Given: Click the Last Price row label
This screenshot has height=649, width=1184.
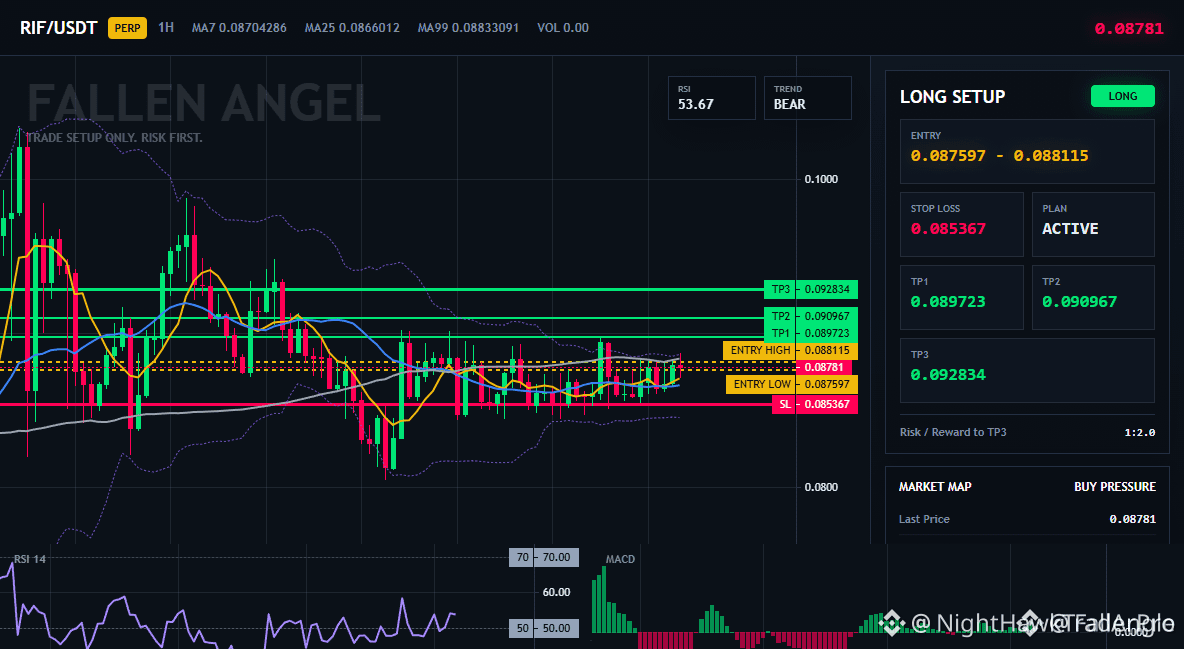Looking at the screenshot, I should click(x=924, y=519).
